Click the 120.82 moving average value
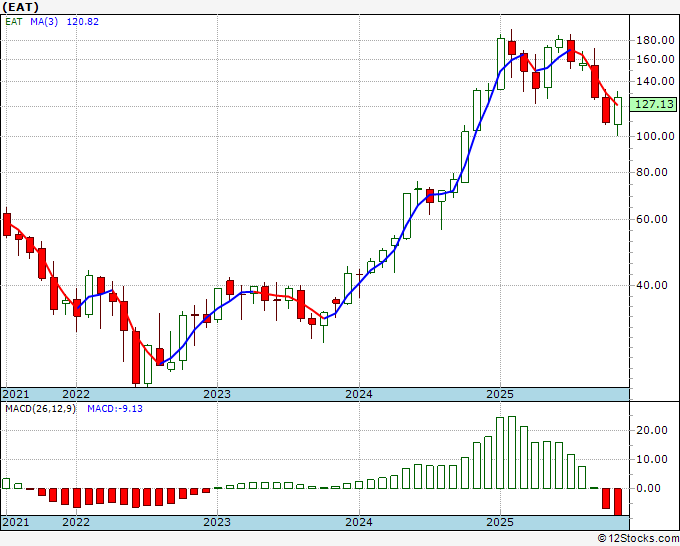The width and height of the screenshot is (680, 546). pyautogui.click(x=82, y=22)
